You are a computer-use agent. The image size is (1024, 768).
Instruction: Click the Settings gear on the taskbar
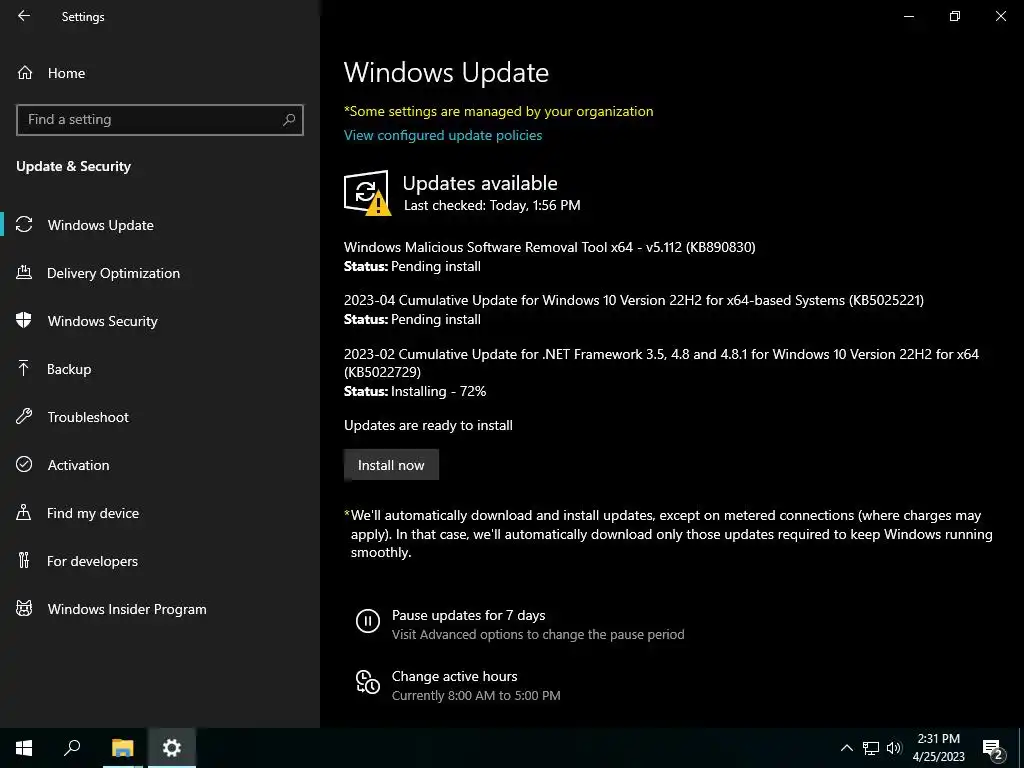pos(172,748)
